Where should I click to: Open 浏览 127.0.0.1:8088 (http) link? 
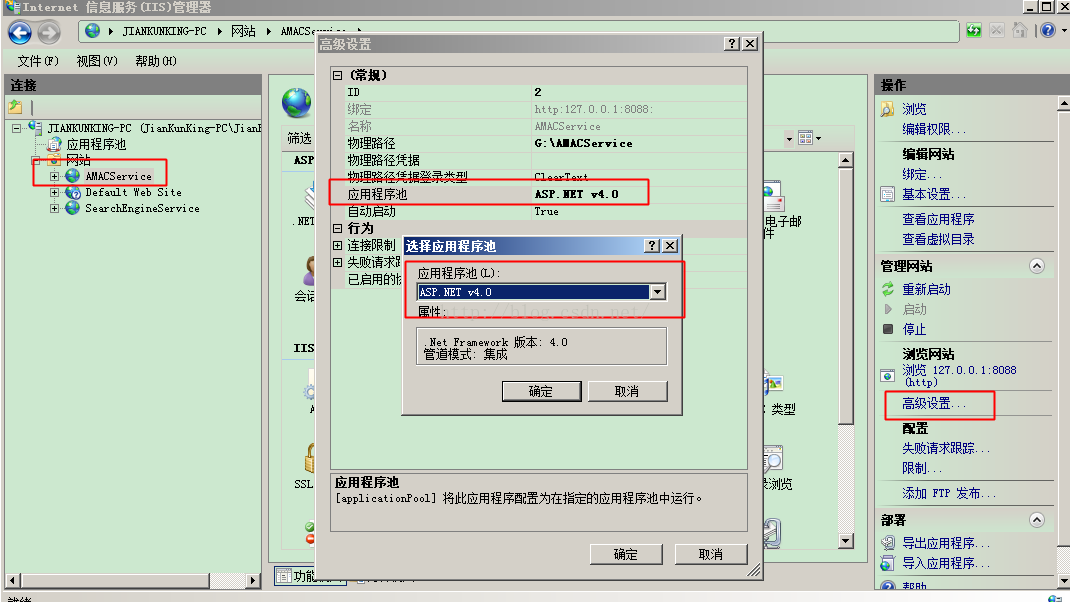coord(959,375)
